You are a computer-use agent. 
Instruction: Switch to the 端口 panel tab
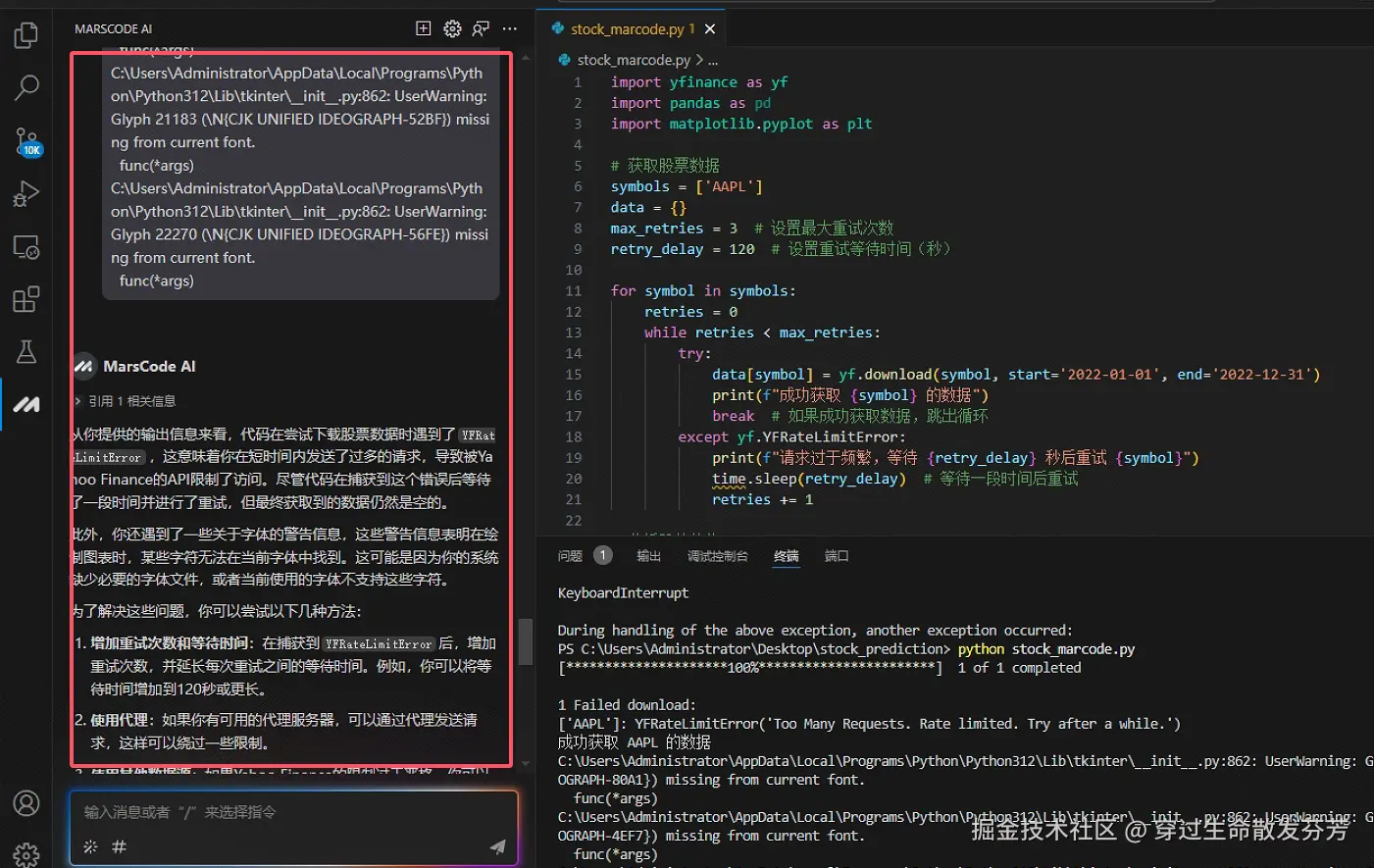click(836, 556)
